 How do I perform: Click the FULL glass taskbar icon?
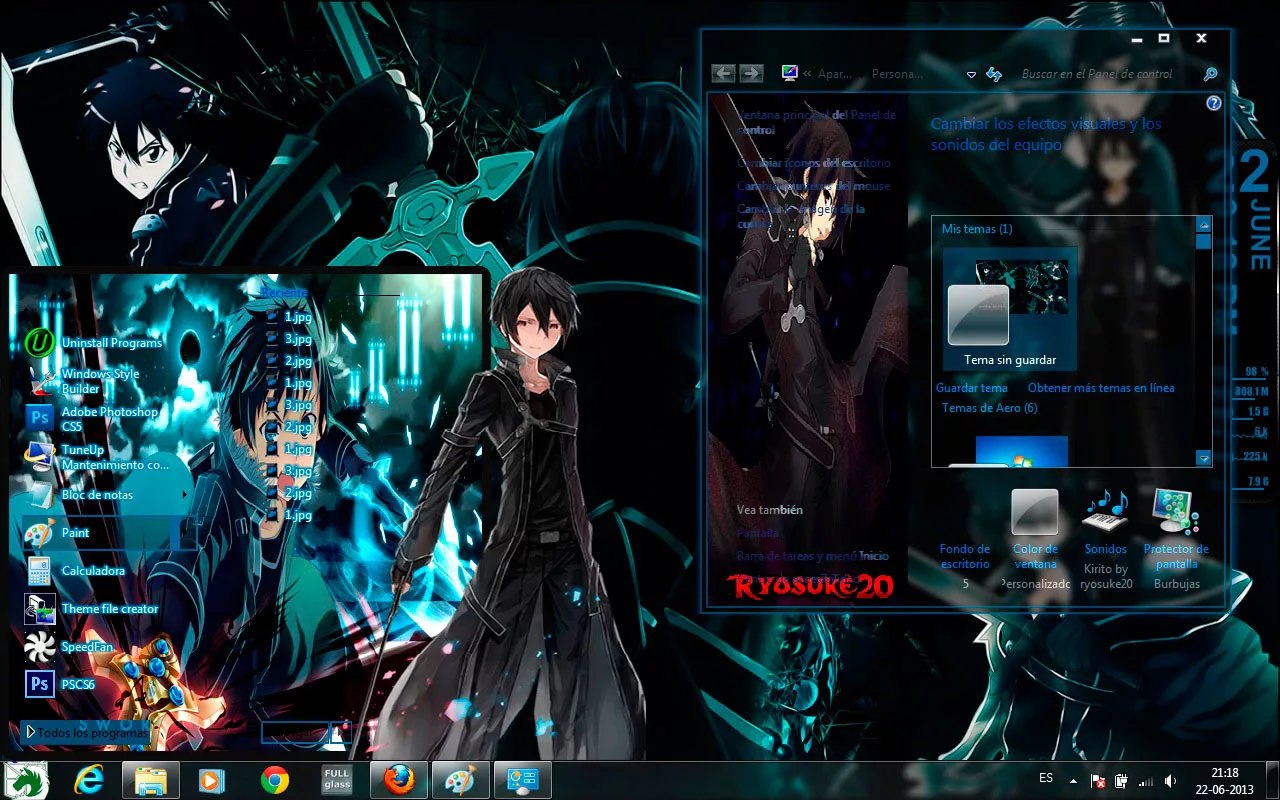pos(336,780)
